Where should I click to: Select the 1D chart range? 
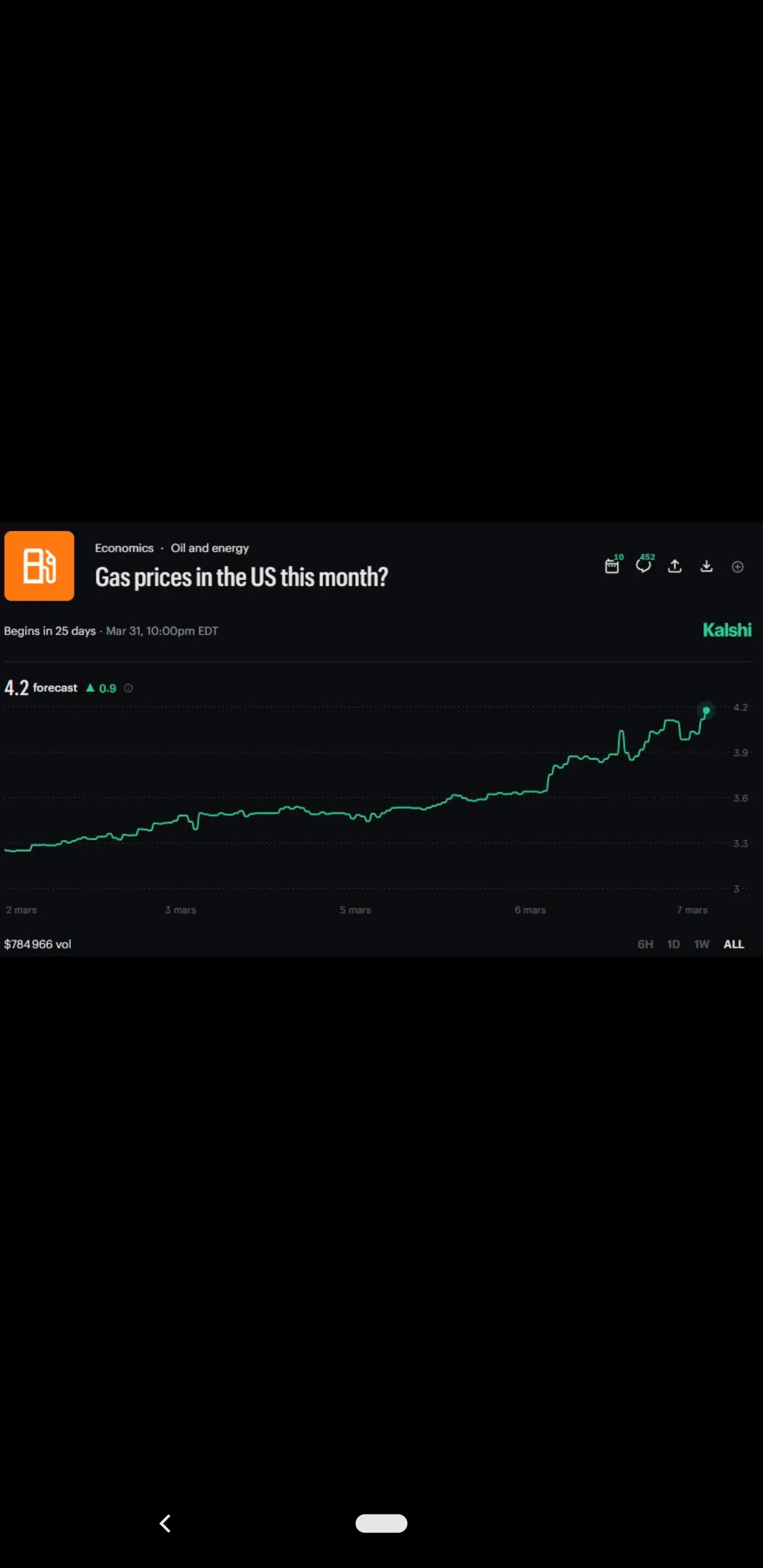click(x=673, y=944)
